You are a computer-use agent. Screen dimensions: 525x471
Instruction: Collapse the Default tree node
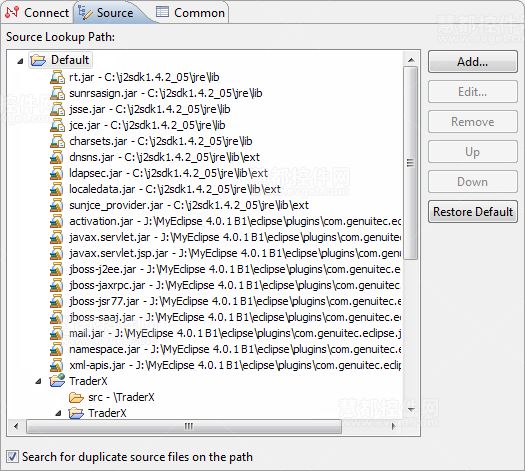tap(20, 61)
